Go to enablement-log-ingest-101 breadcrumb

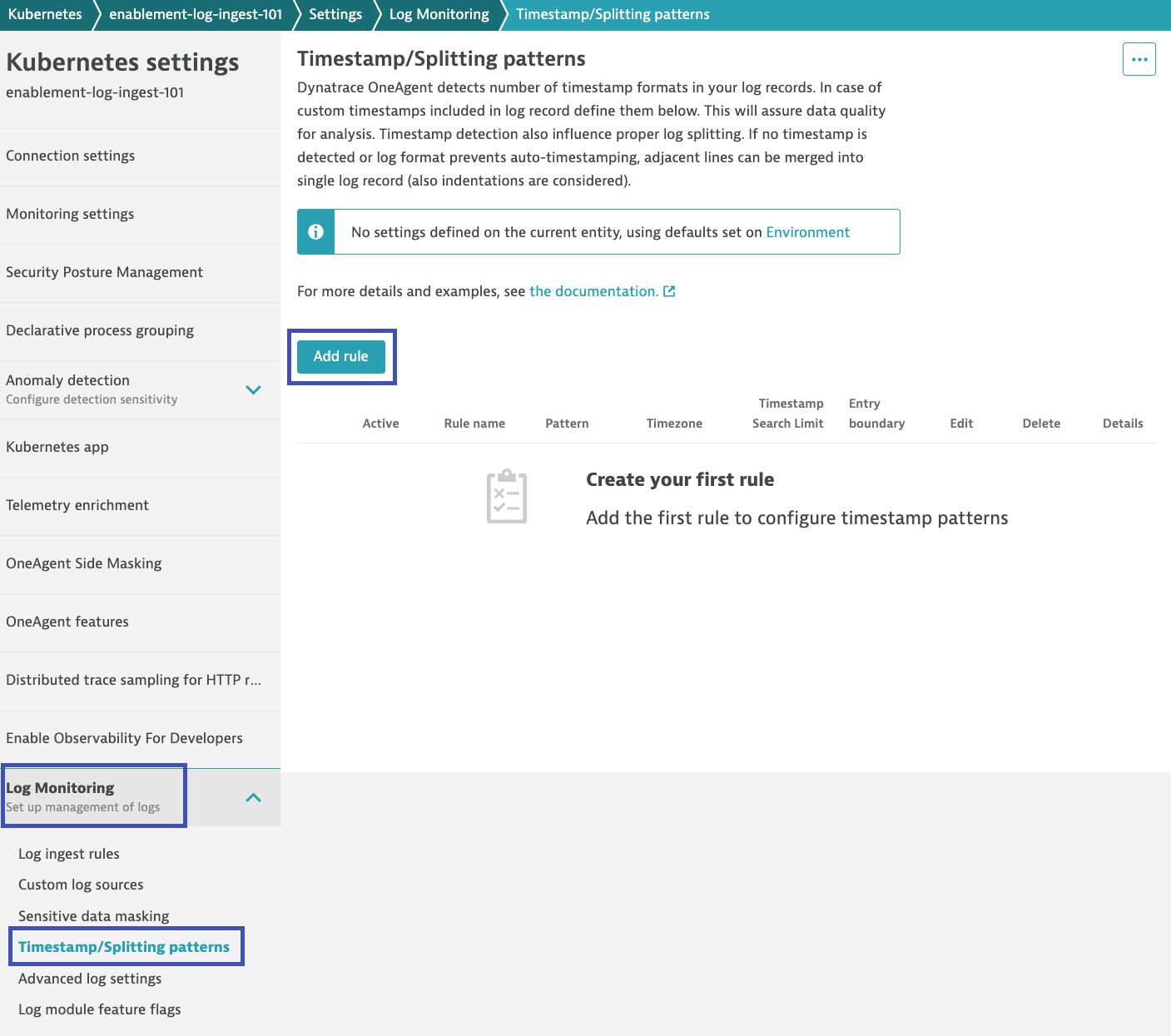tap(196, 14)
